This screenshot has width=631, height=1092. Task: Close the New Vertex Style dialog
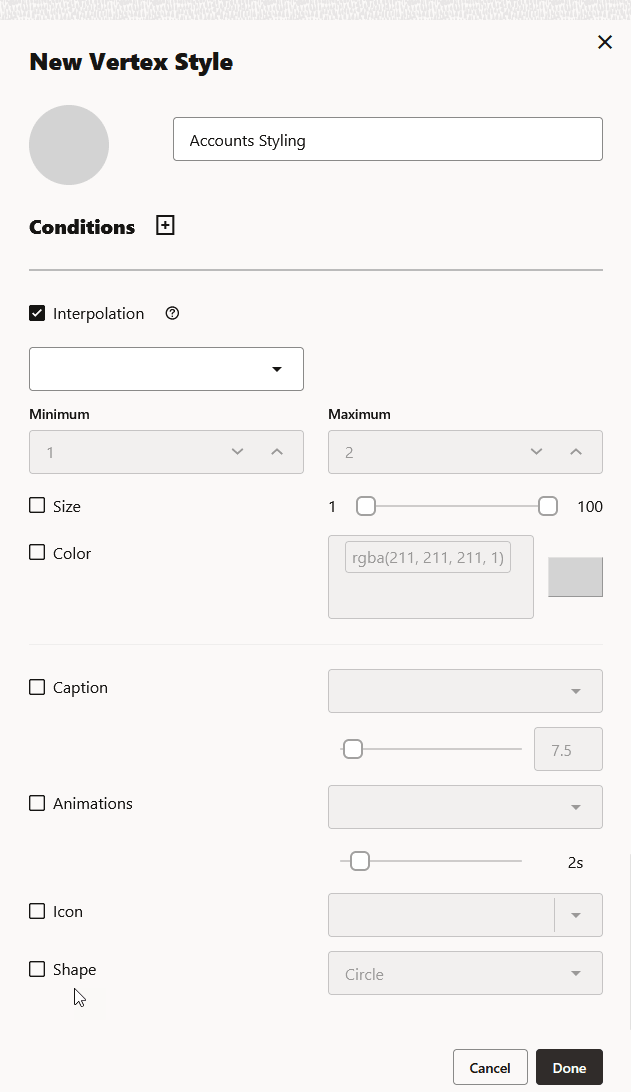coord(604,42)
